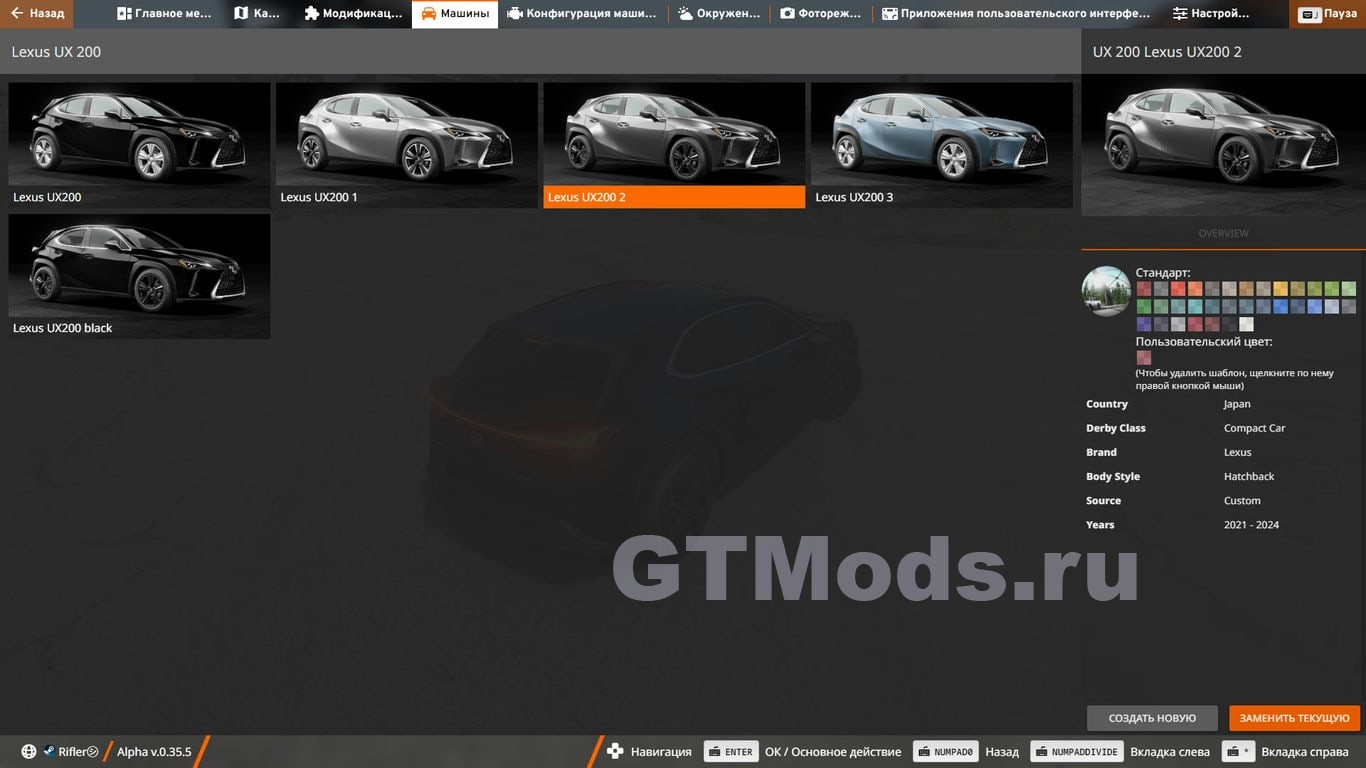Image resolution: width=1366 pixels, height=768 pixels.
Task: Click the Alpha v.0.35.5 version label
Action: [154, 752]
